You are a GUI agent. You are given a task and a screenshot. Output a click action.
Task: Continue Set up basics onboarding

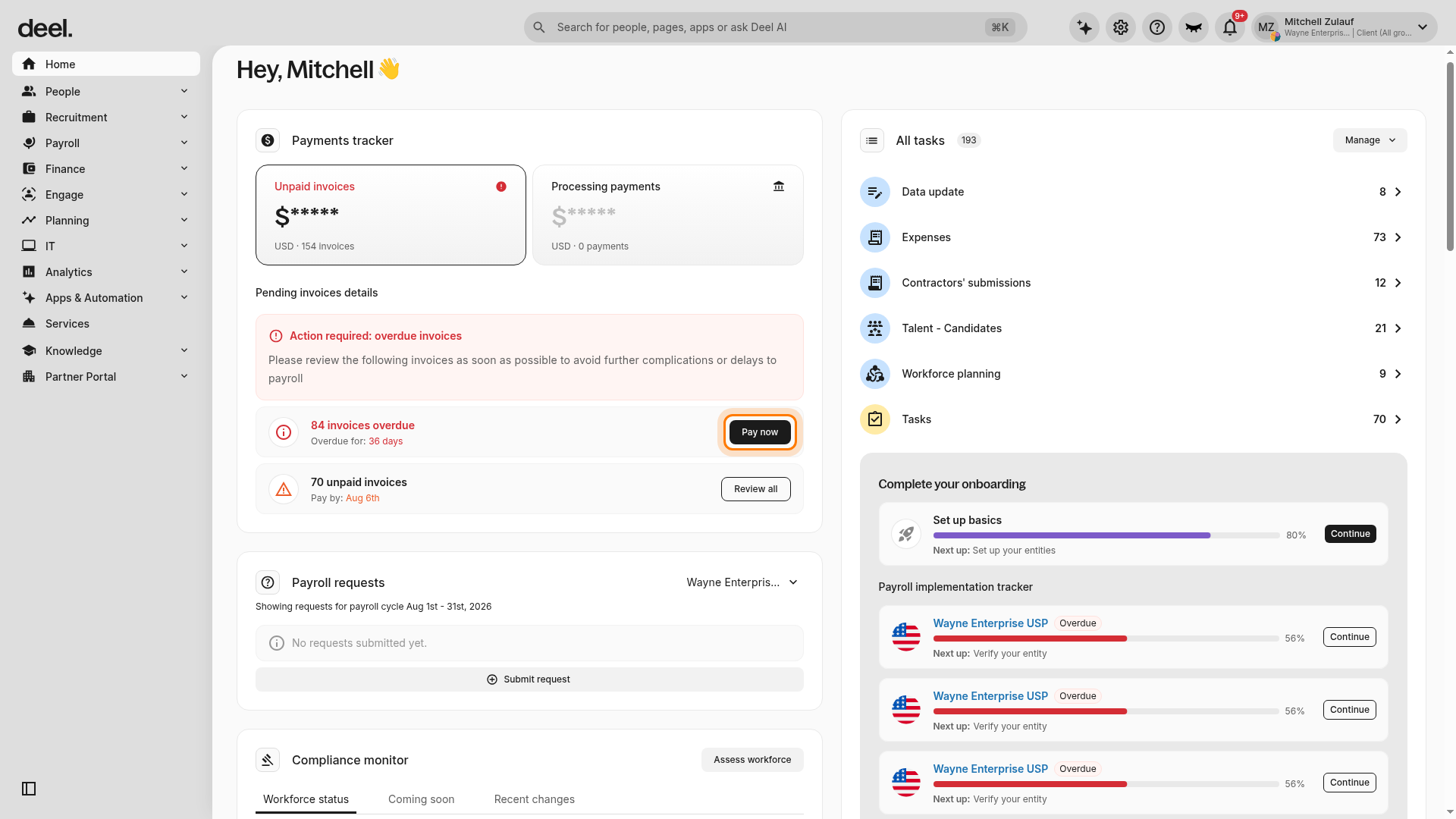1351,534
